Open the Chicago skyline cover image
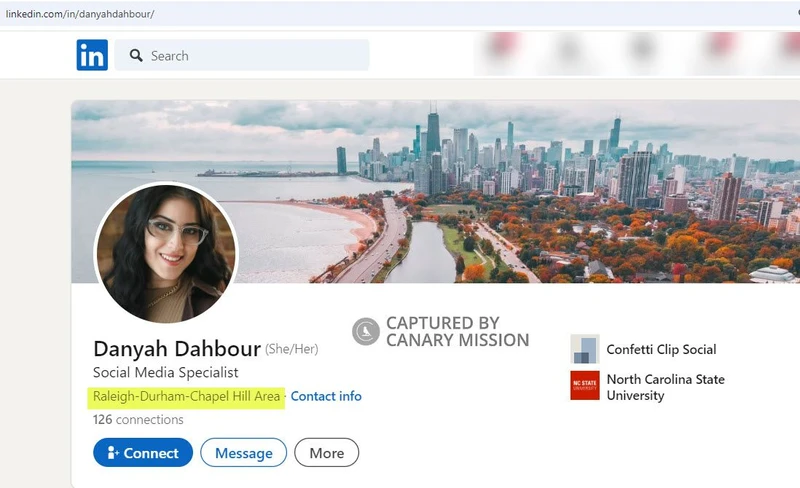 (436, 191)
